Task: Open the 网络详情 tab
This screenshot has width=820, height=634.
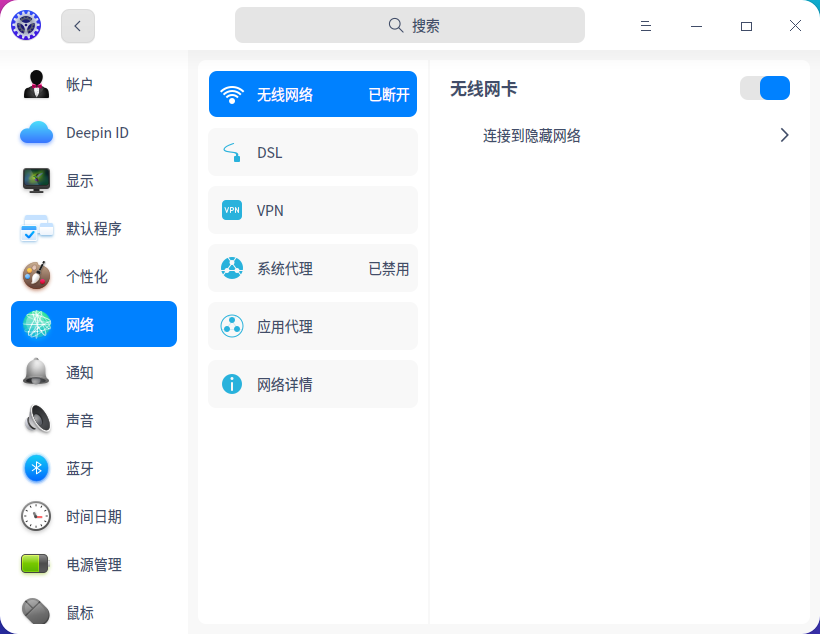Action: point(313,384)
